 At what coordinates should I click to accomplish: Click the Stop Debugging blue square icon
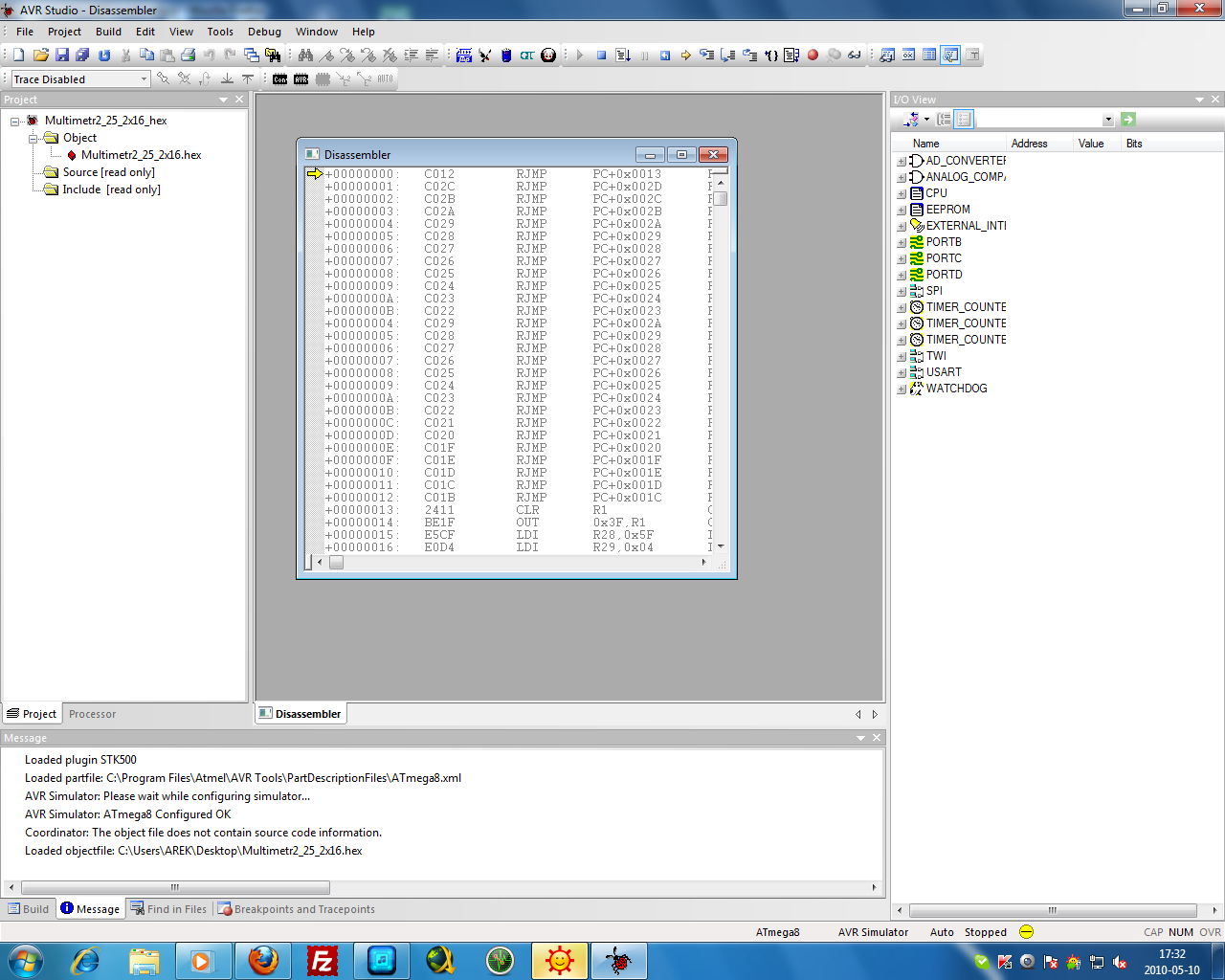(x=601, y=56)
